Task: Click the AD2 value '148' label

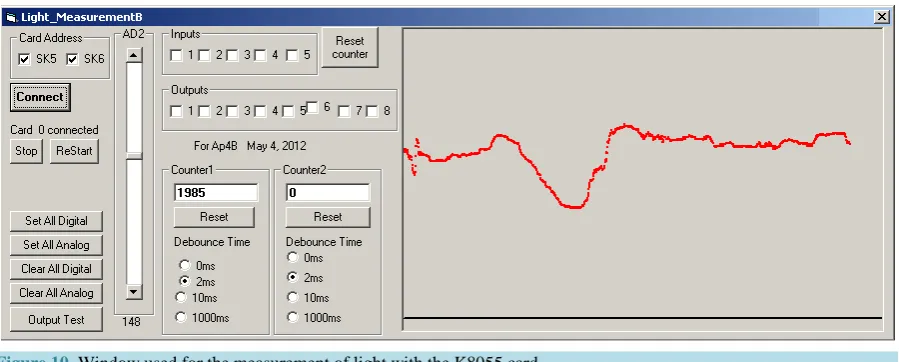Action: coord(131,322)
